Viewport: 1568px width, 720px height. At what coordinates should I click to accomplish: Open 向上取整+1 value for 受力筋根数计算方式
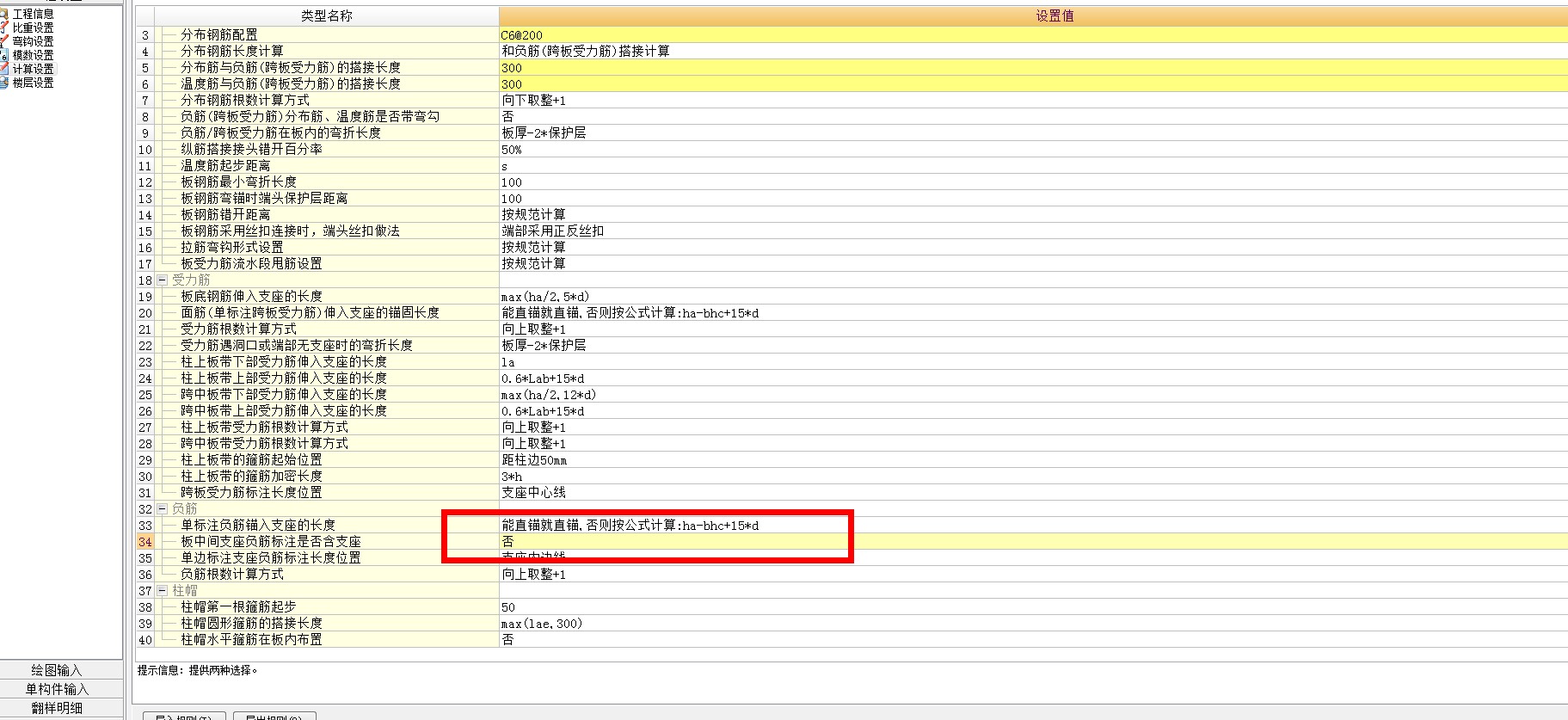click(1033, 329)
